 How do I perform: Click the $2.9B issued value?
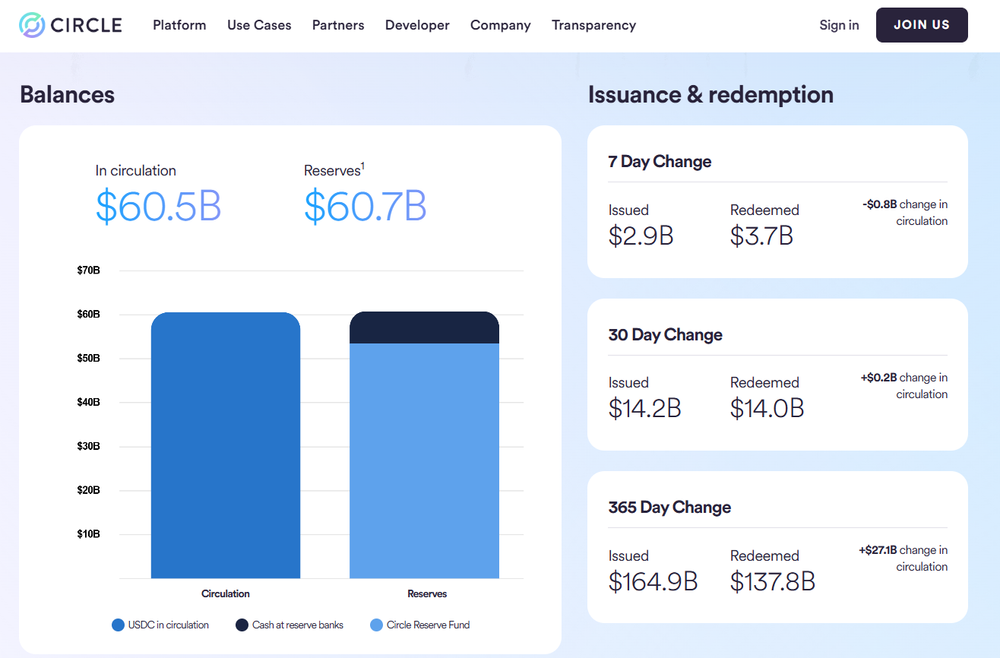point(641,236)
